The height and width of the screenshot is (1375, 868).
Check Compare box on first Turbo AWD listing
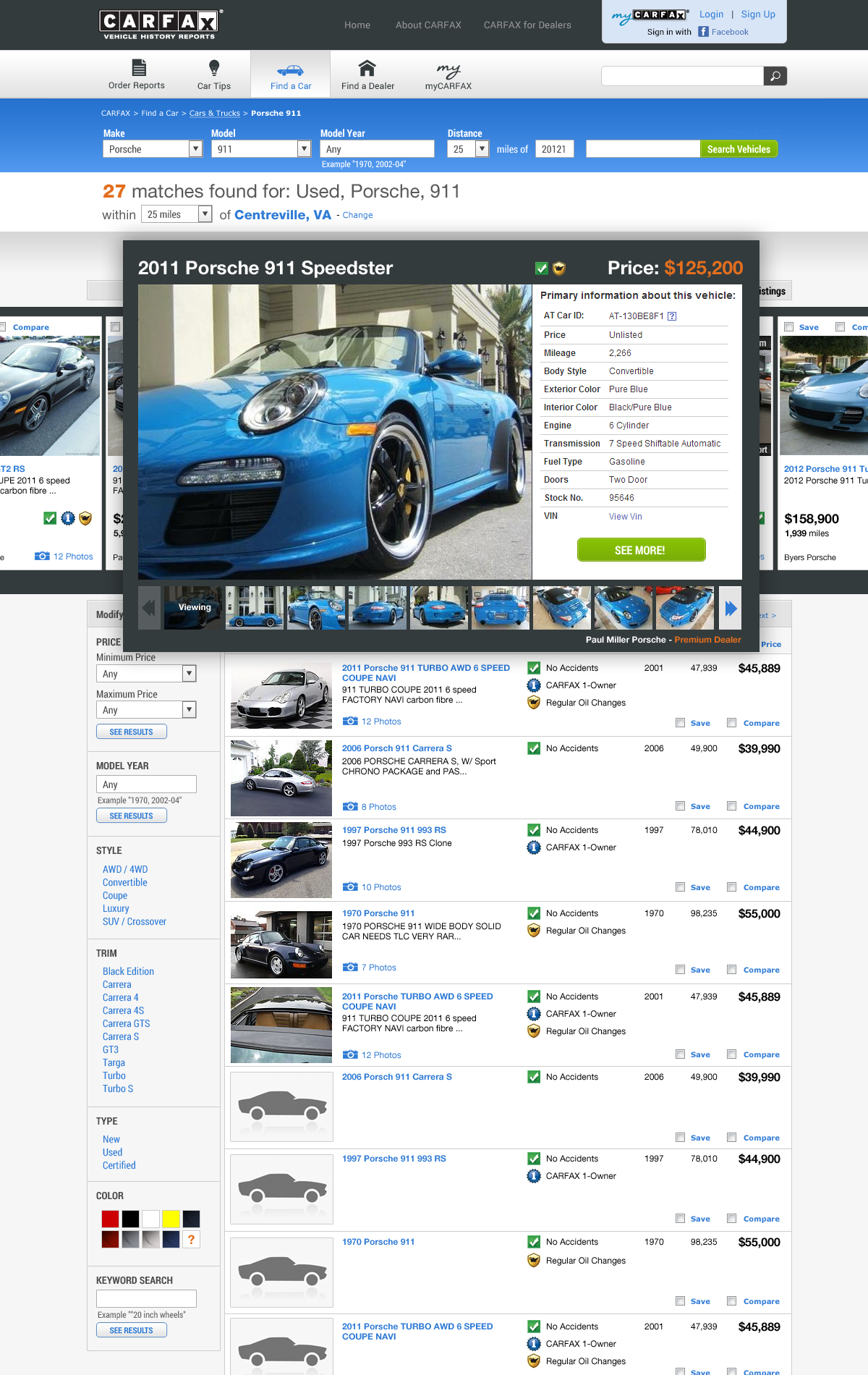[x=731, y=722]
